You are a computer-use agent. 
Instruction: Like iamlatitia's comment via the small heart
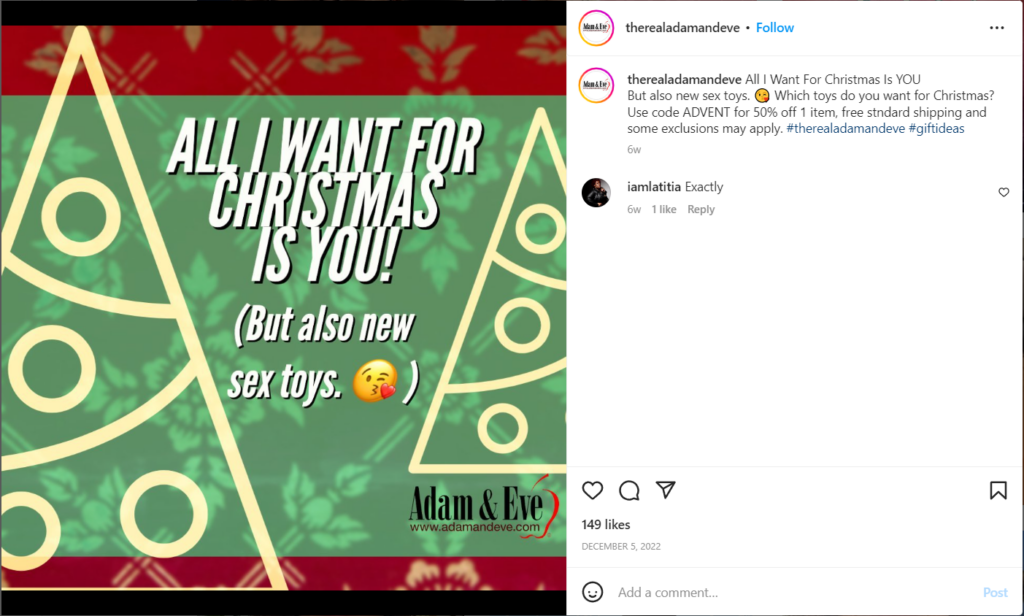pos(1003,192)
